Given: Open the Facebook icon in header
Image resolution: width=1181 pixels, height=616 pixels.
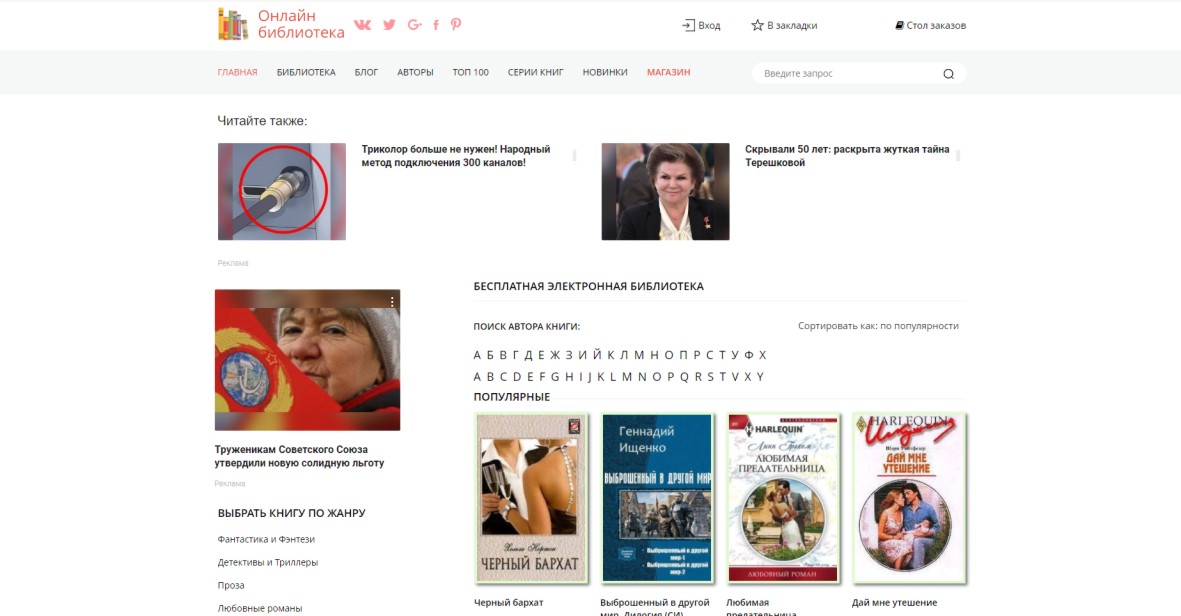Looking at the screenshot, I should [436, 25].
